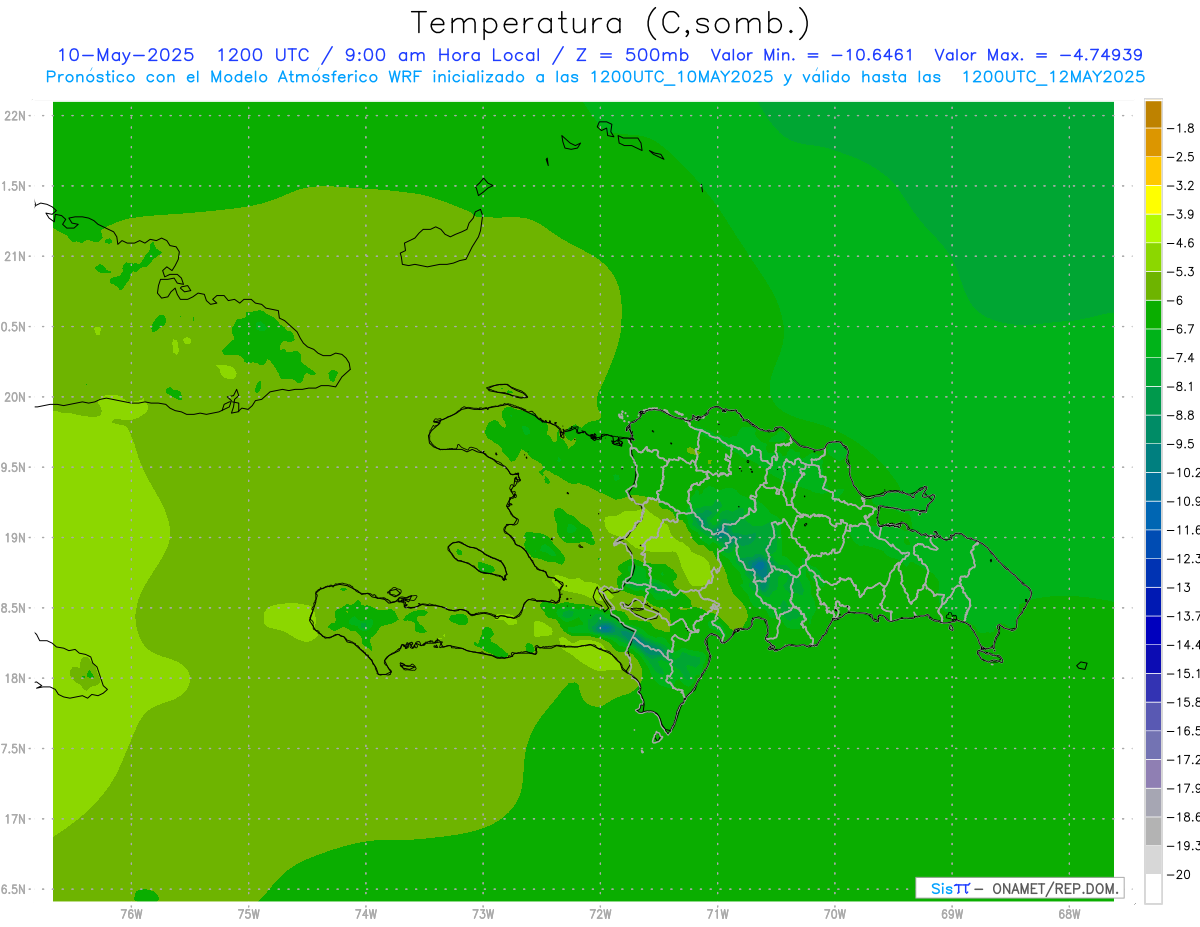The width and height of the screenshot is (1200, 927).
Task: Click "1200UTC_10MAY2025" initialization timestamp
Action: pyautogui.click(x=682, y=77)
